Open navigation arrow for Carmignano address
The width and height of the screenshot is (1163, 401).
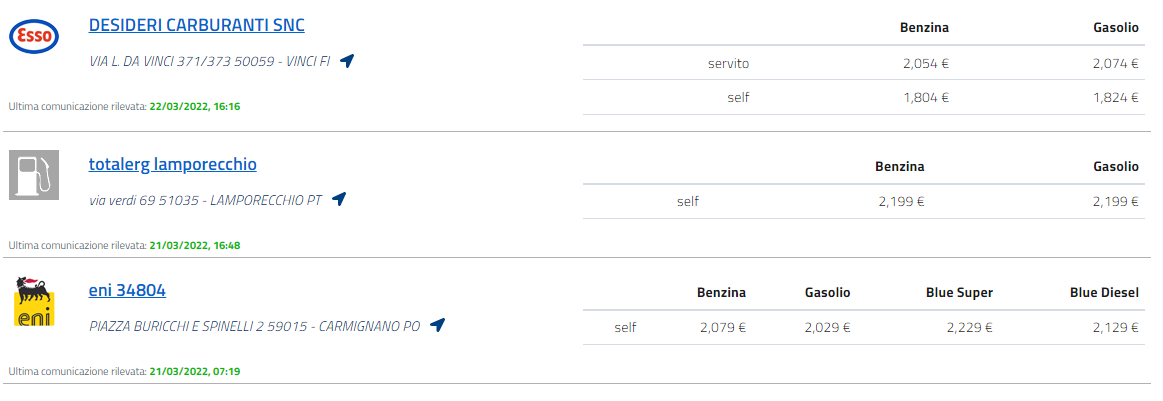[x=437, y=325]
